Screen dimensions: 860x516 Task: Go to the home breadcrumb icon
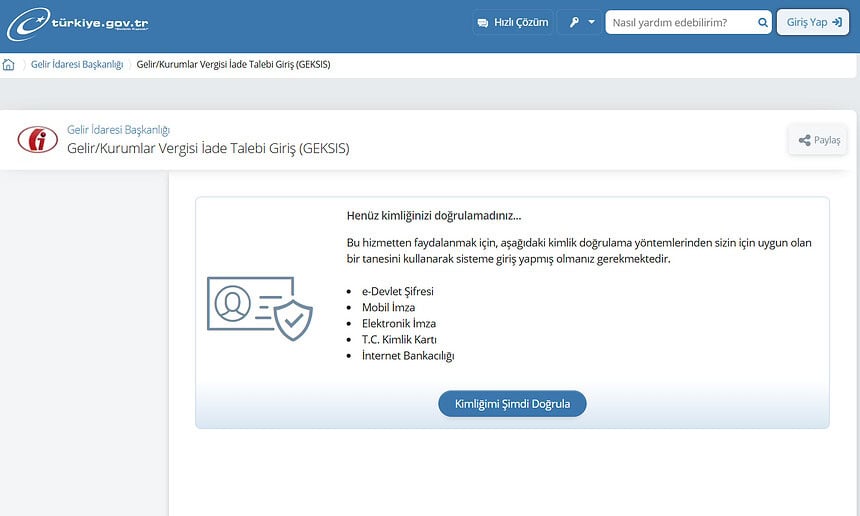pyautogui.click(x=8, y=65)
